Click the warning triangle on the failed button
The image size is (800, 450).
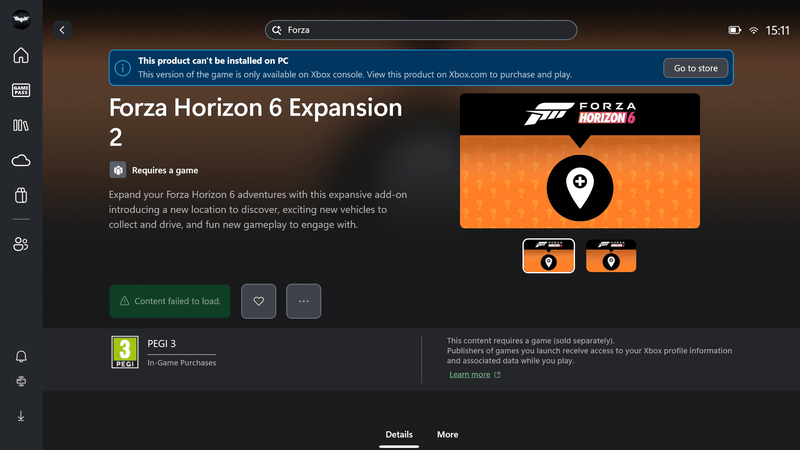click(124, 301)
